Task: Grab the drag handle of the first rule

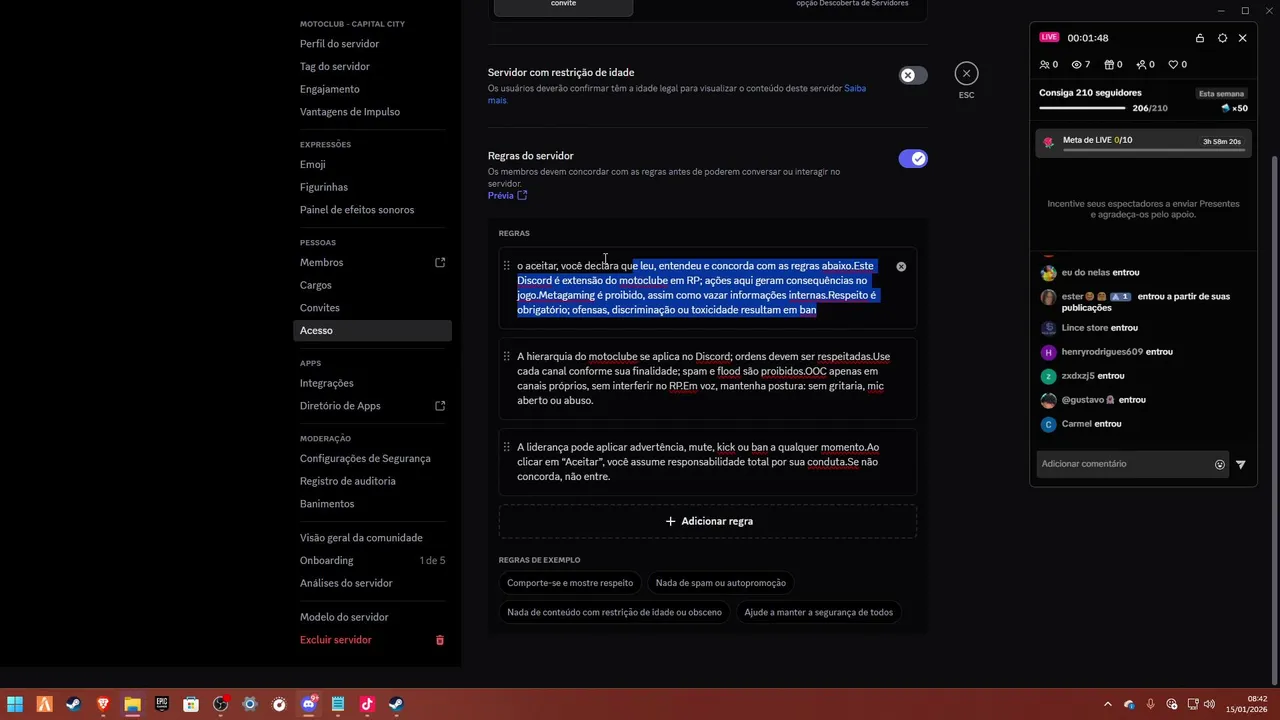Action: [x=507, y=266]
